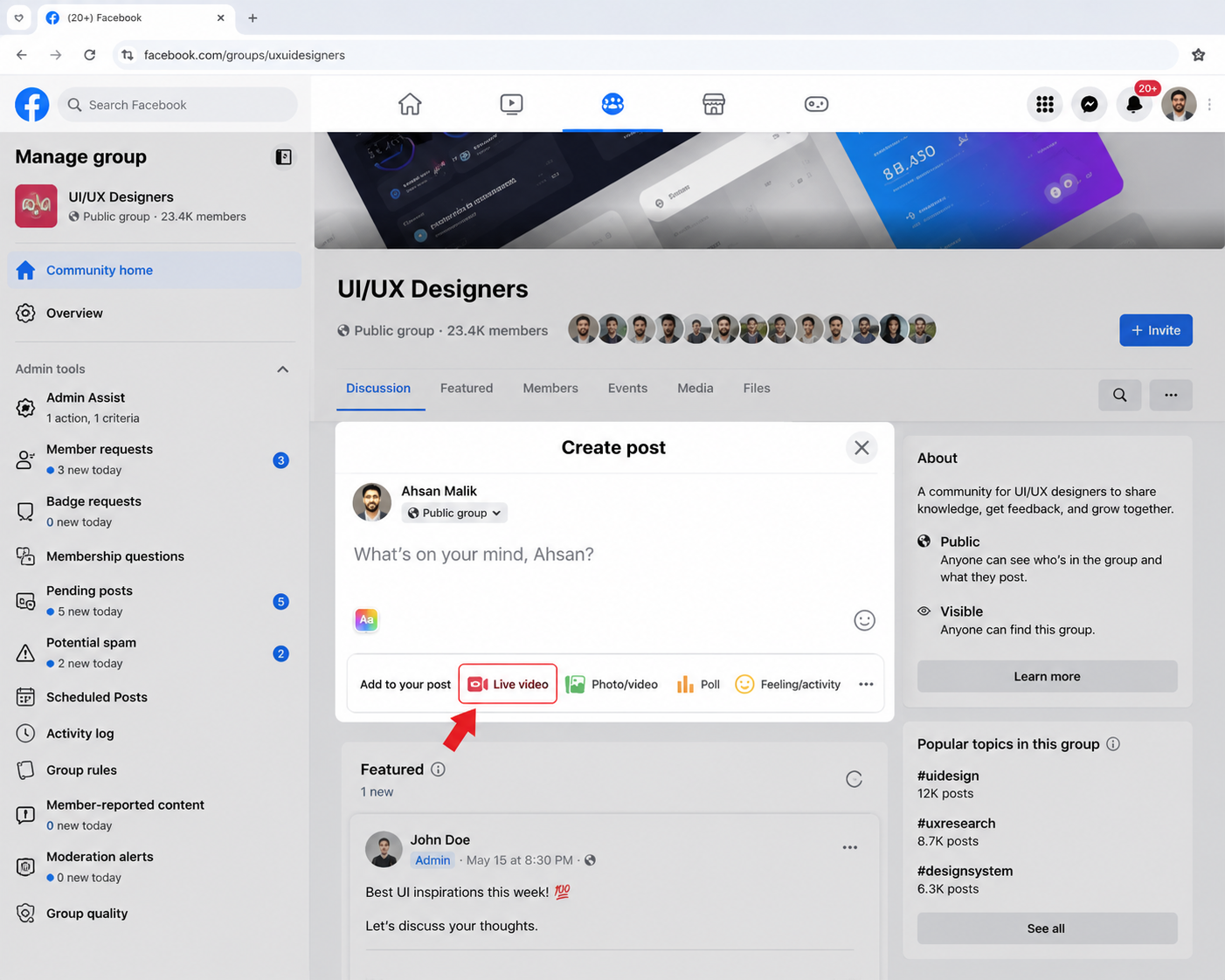Close the Create post dialog
1225x980 pixels.
tap(862, 448)
